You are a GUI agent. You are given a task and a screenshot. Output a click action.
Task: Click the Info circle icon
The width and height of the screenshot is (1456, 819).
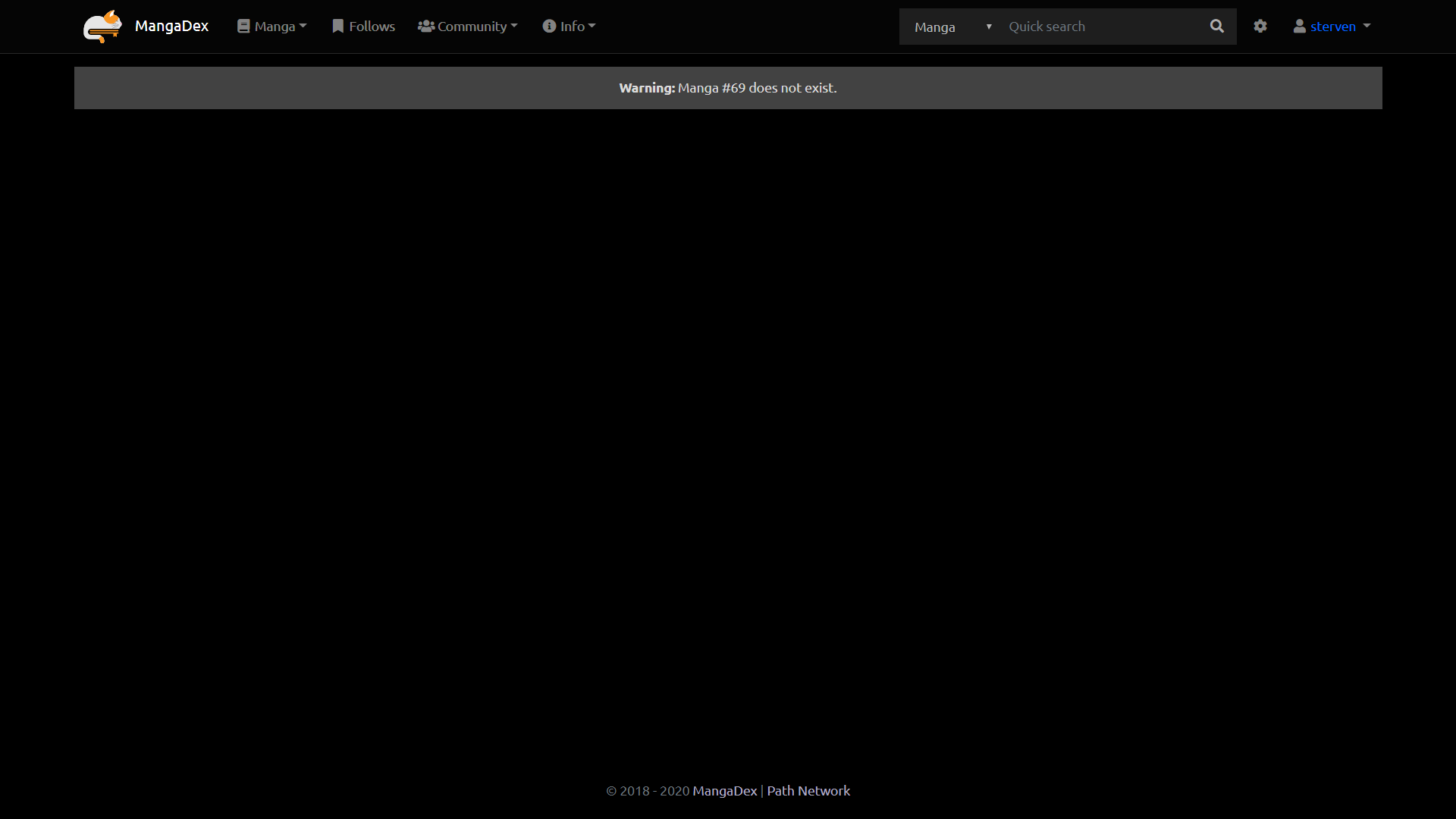pyautogui.click(x=549, y=27)
